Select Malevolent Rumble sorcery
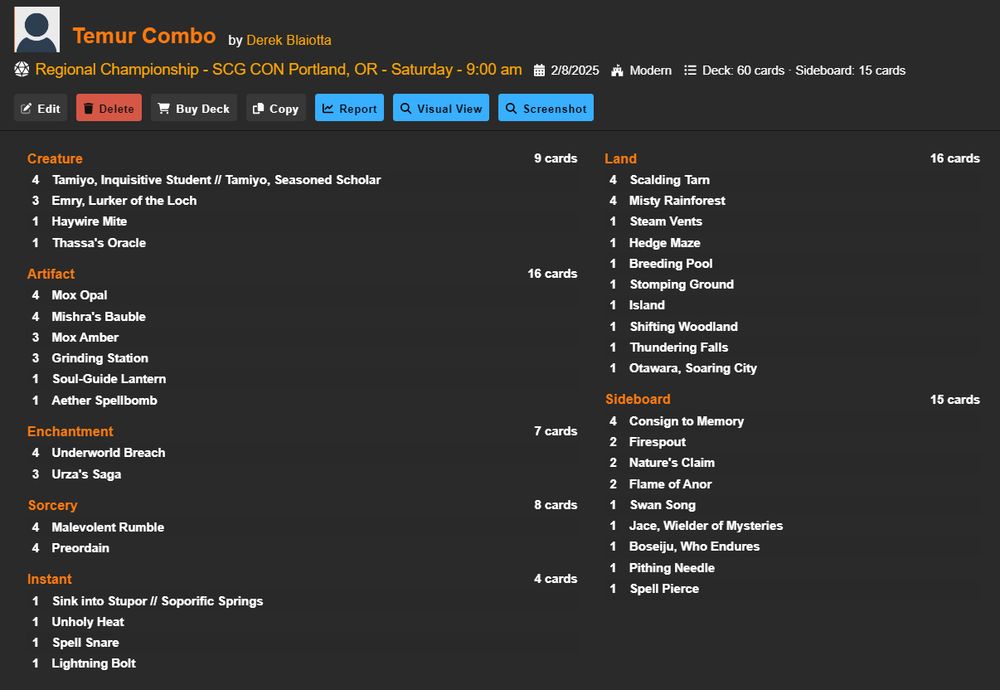 108,527
